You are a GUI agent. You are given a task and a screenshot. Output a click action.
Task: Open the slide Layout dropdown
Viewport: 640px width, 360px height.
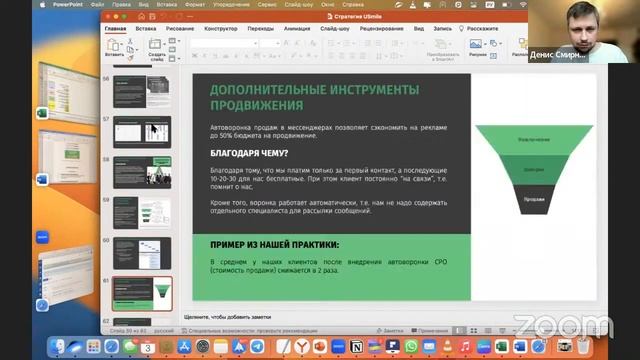pos(174,41)
